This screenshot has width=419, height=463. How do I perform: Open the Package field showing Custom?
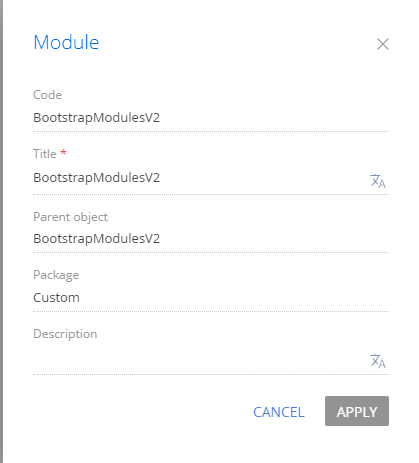click(211, 298)
